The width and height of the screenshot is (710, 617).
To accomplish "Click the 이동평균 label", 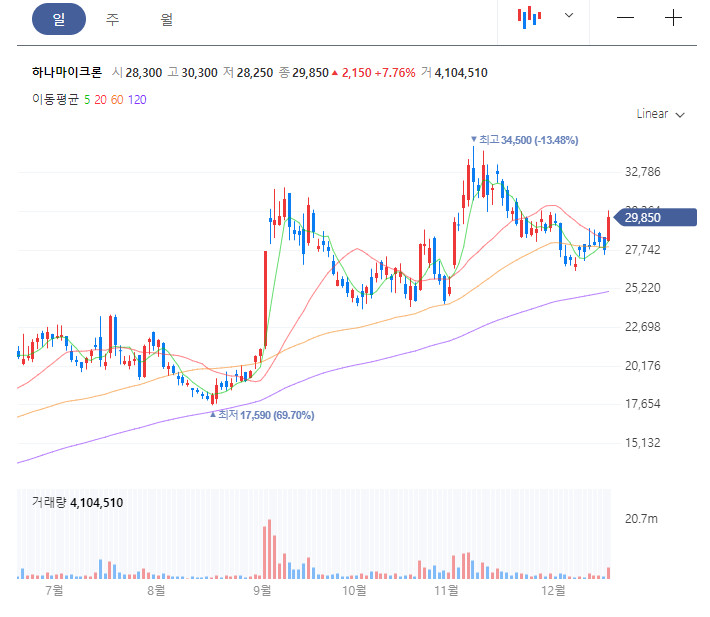I will pyautogui.click(x=55, y=100).
